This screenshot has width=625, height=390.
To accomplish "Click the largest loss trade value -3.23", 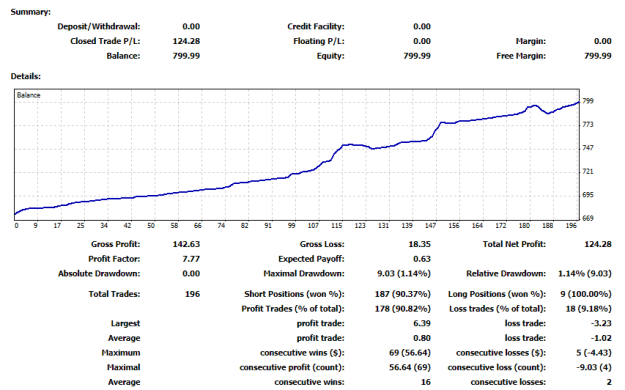I will 601,323.
